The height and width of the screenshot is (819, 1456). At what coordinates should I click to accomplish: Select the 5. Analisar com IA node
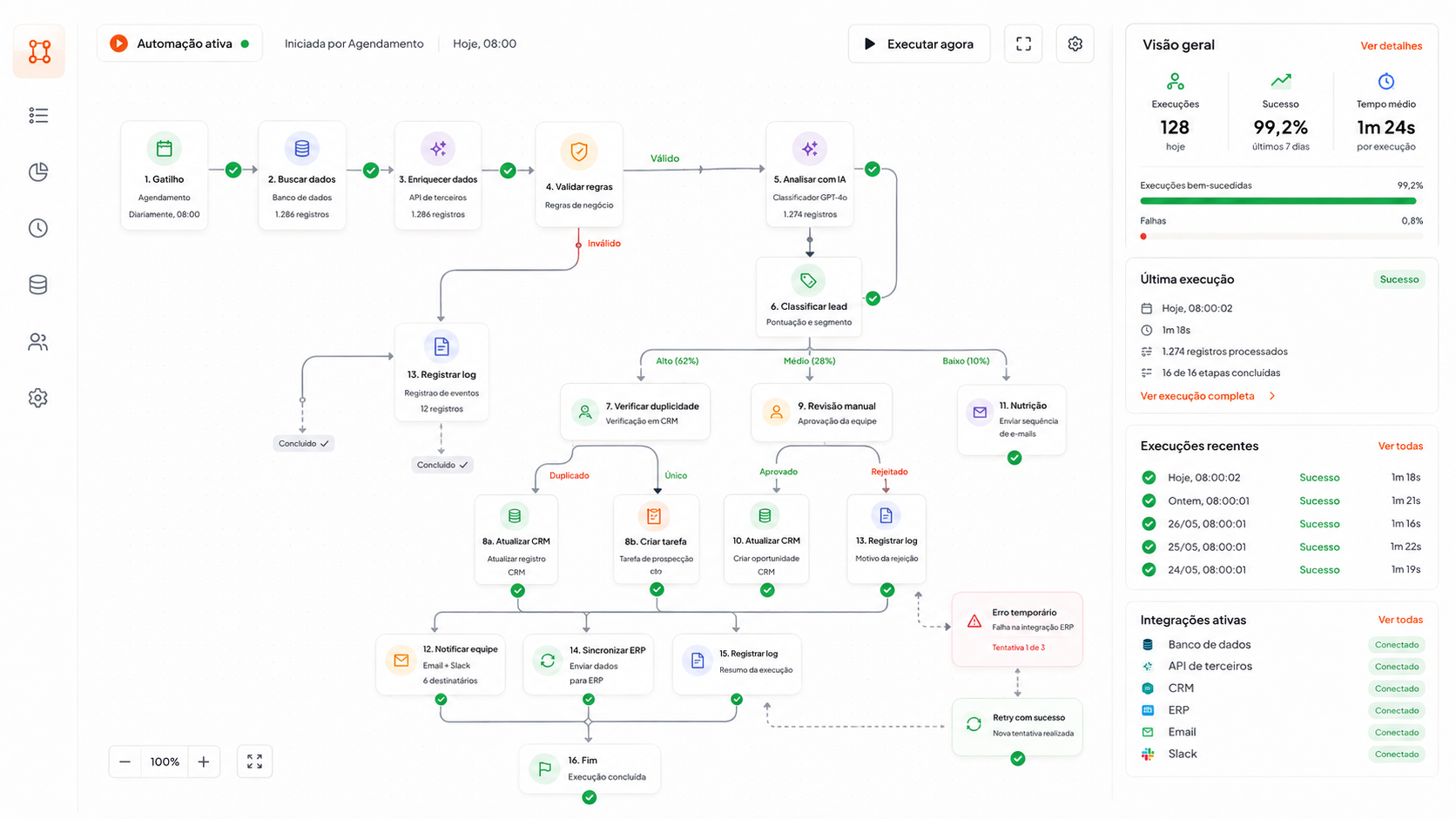point(810,174)
